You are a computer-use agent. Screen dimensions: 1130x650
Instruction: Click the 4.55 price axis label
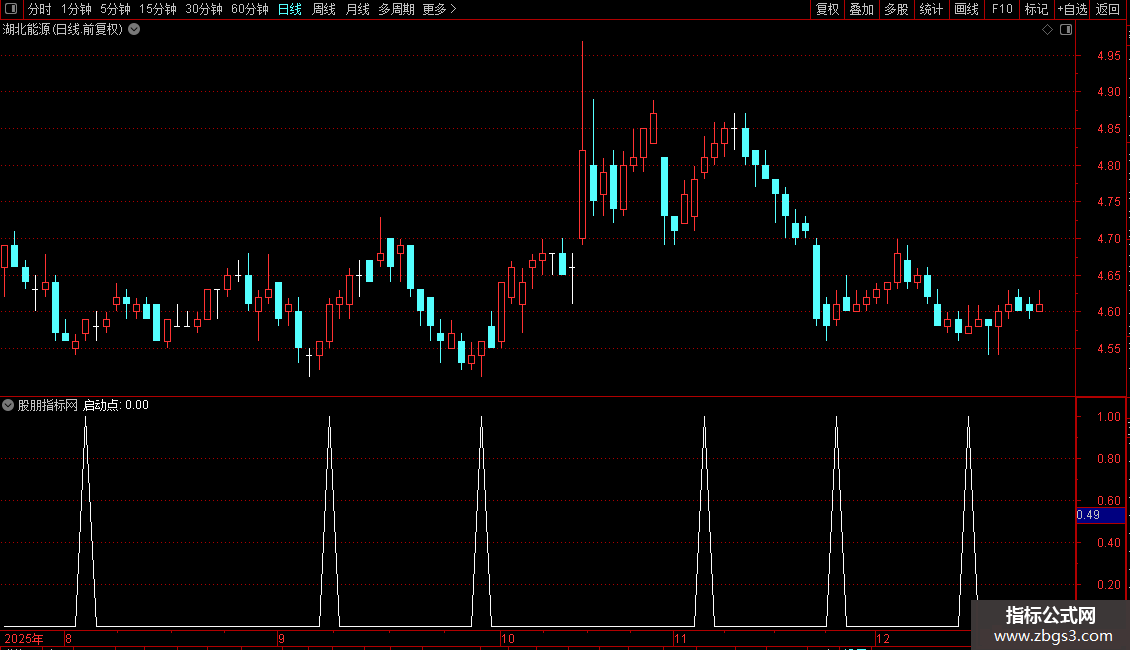click(x=1108, y=349)
